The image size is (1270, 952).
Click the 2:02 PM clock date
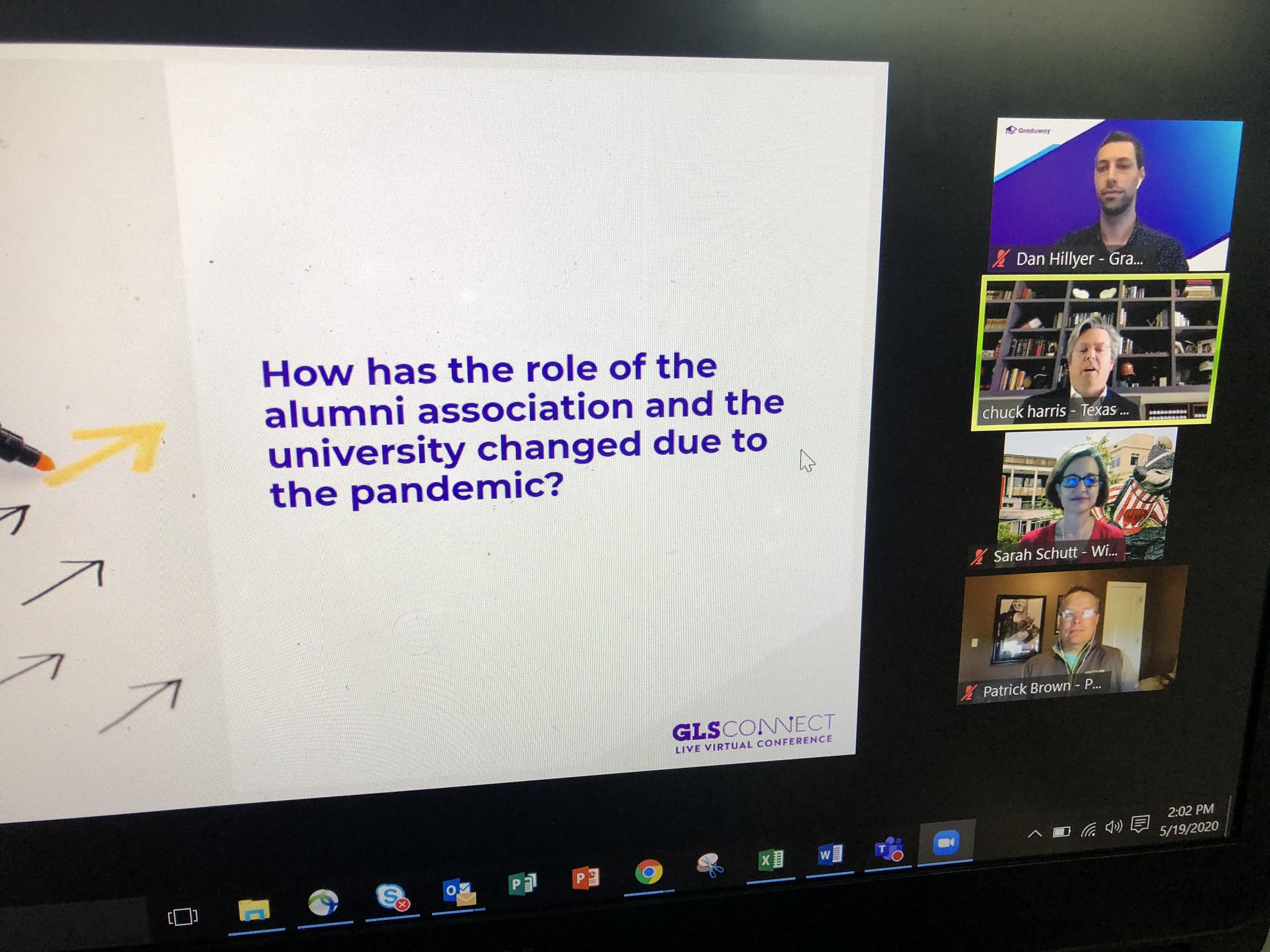point(1189,819)
